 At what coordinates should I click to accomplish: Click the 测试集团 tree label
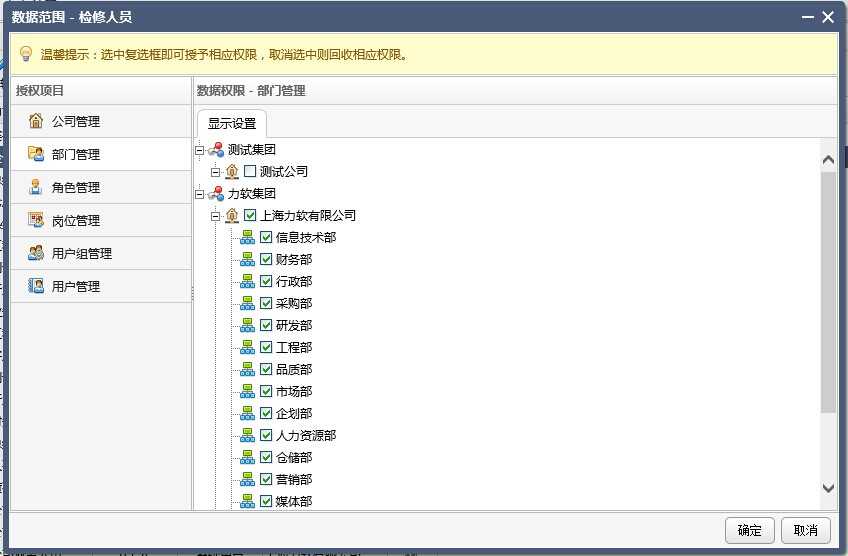point(251,149)
